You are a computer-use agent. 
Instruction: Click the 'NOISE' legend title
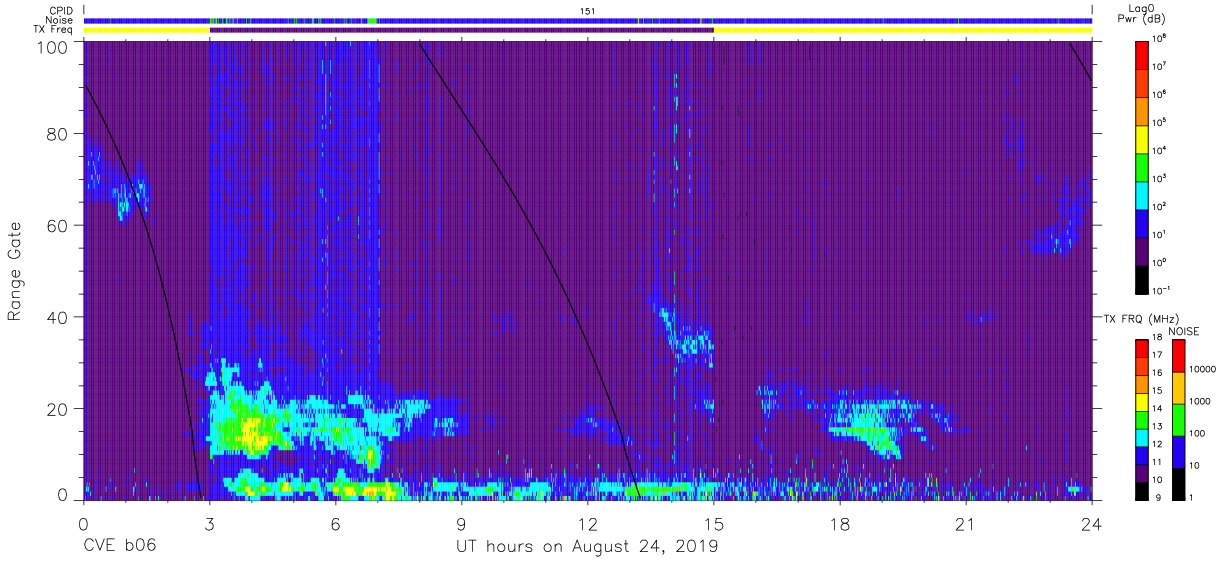[x=1186, y=331]
